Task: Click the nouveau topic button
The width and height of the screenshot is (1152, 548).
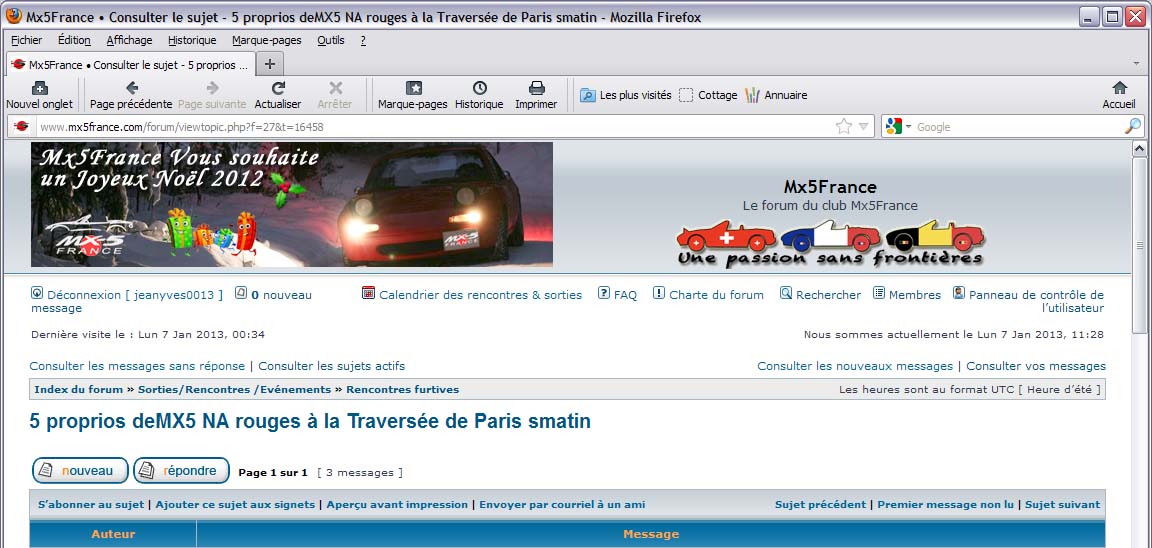Action: coord(80,470)
